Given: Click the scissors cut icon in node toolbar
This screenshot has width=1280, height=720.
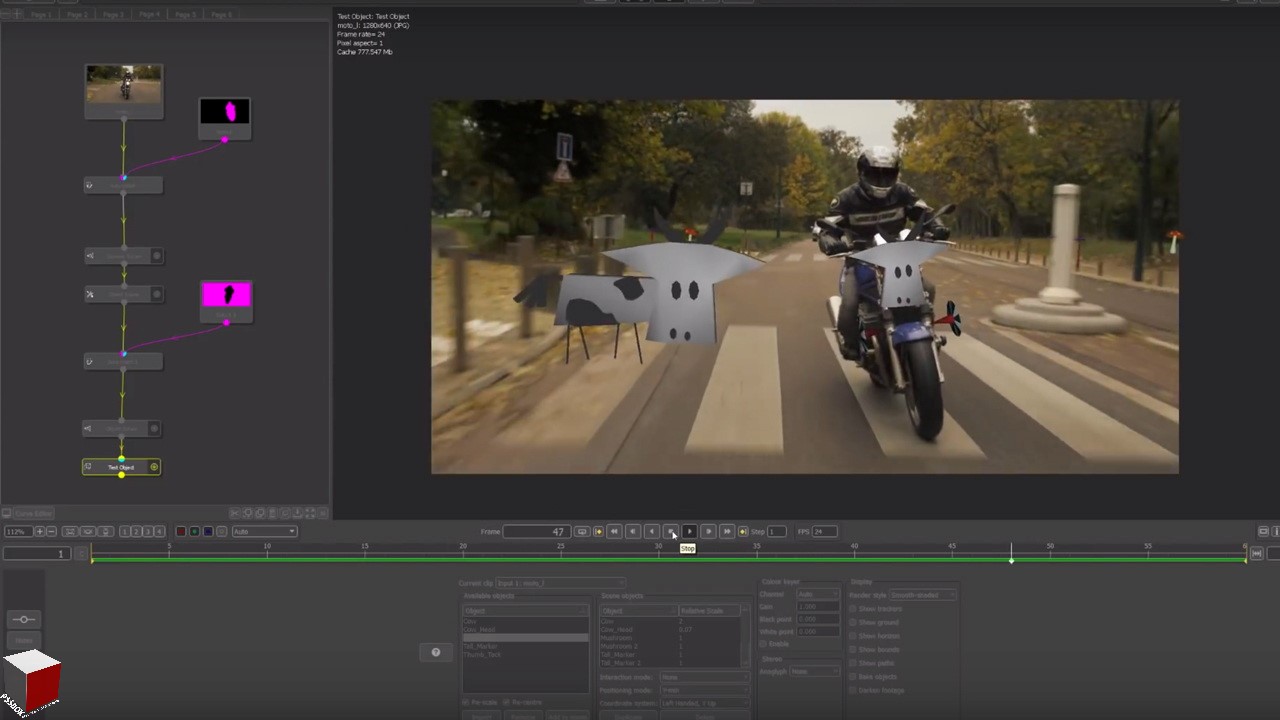Looking at the screenshot, I should pos(235,513).
